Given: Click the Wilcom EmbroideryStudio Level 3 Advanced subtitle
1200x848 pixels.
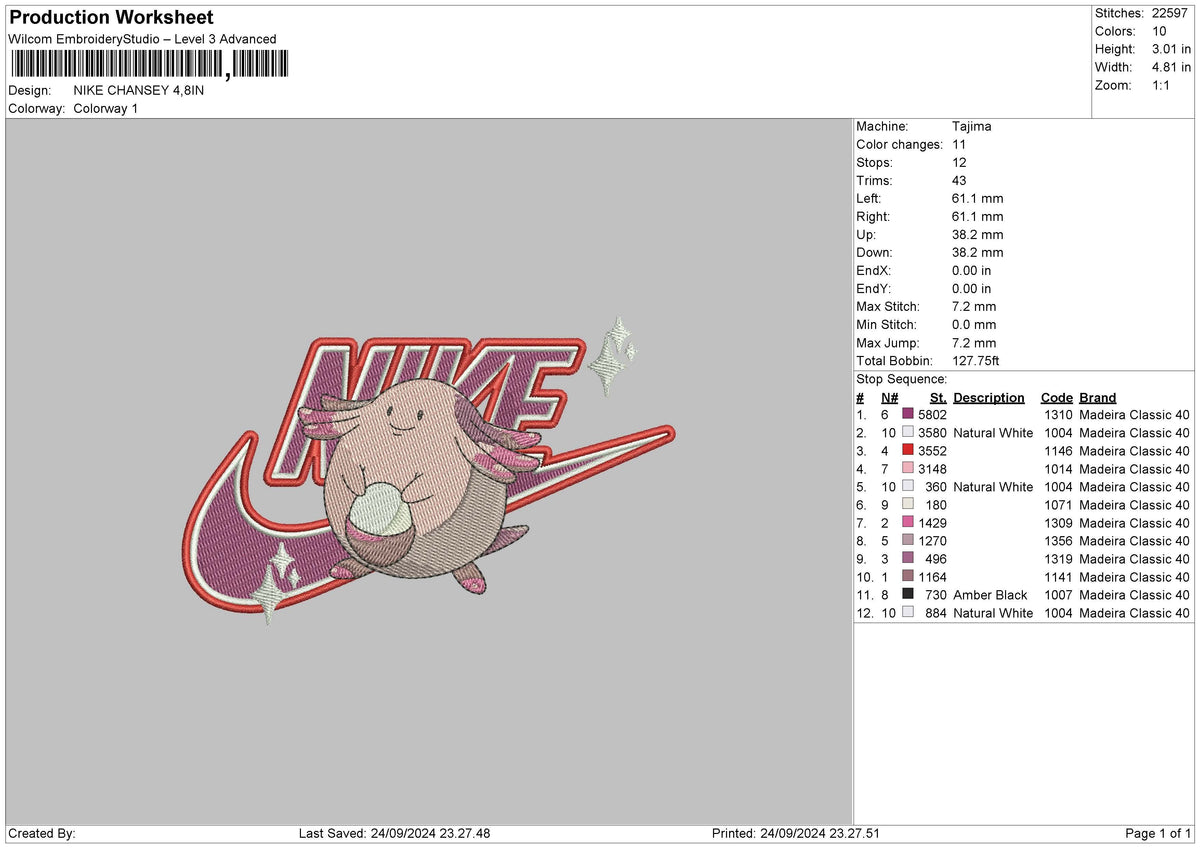Looking at the screenshot, I should (142, 39).
